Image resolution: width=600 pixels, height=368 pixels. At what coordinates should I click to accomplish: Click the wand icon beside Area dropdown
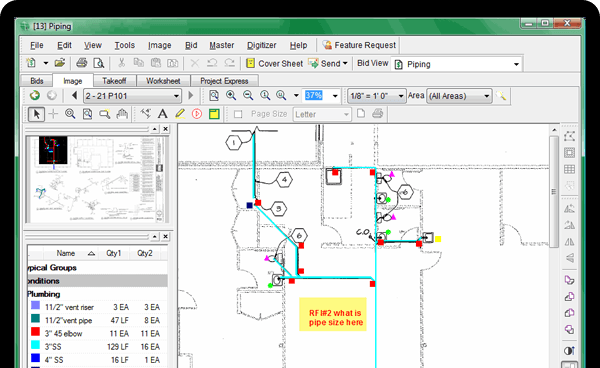point(501,95)
